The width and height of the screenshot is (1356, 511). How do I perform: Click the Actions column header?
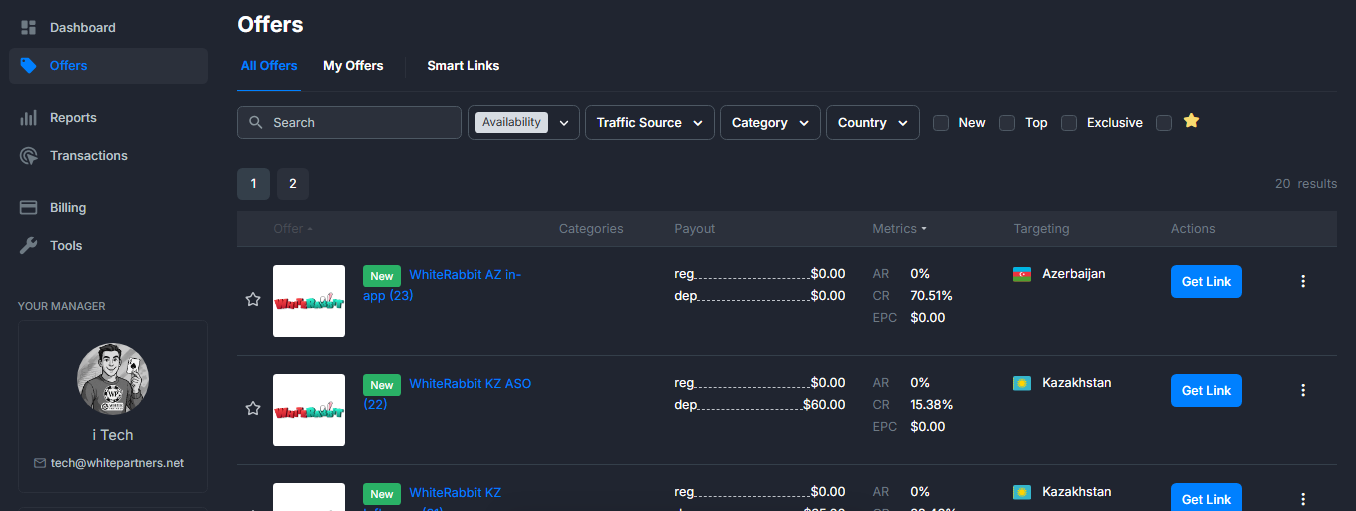pos(1193,229)
